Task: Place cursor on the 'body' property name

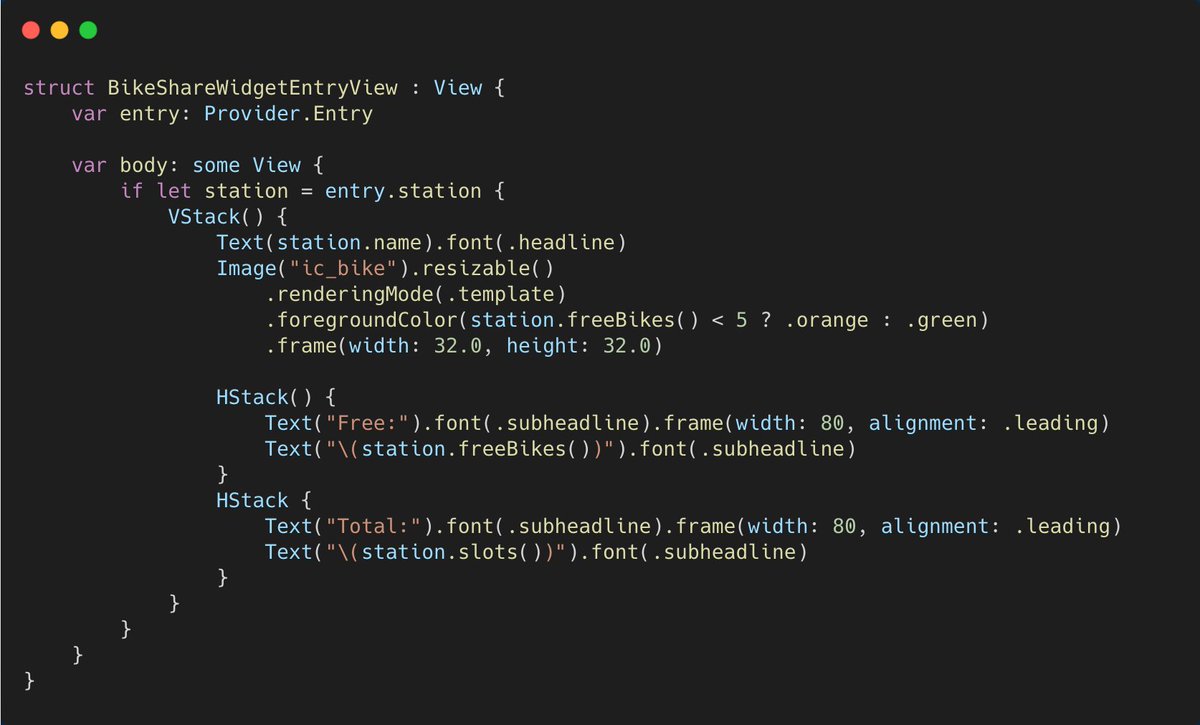Action: coord(144,165)
